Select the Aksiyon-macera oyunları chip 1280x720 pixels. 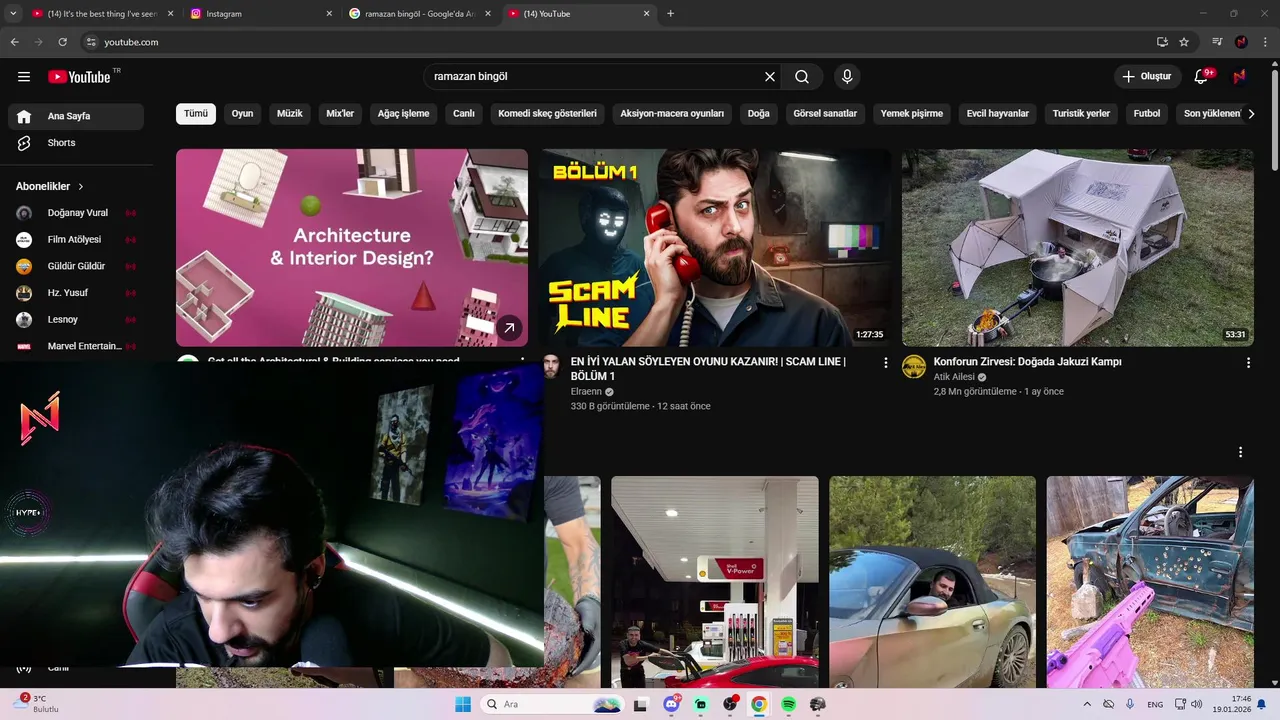(672, 114)
